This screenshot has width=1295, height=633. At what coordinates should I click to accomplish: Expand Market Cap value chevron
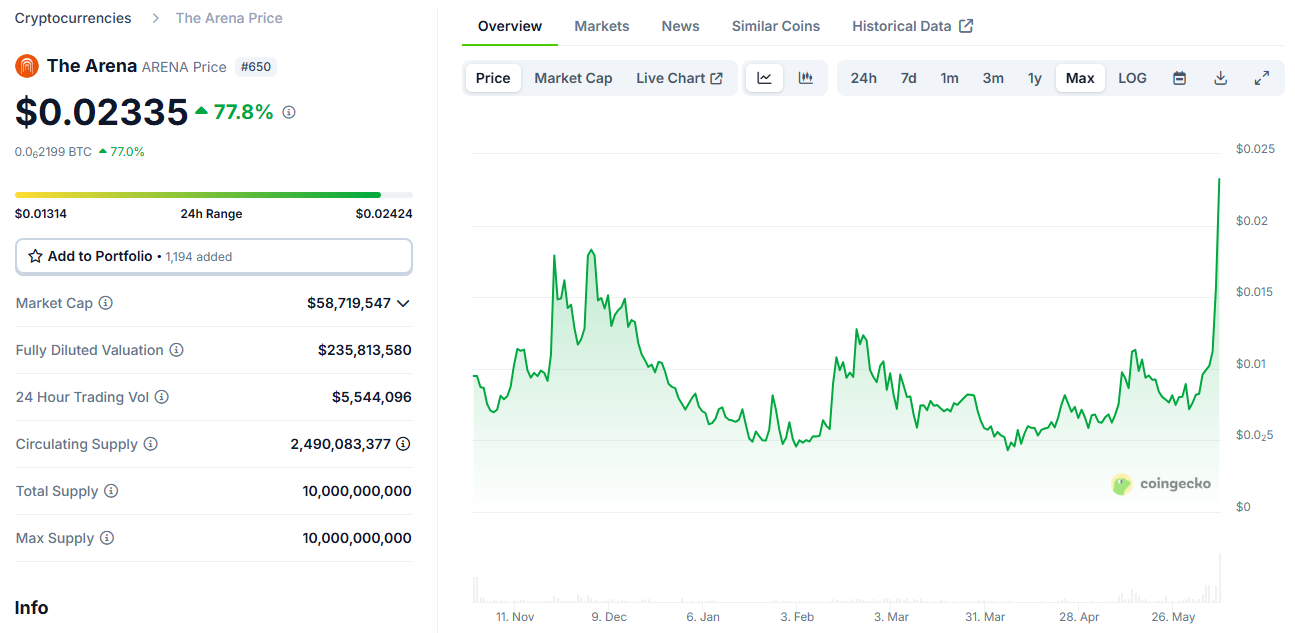pos(403,303)
